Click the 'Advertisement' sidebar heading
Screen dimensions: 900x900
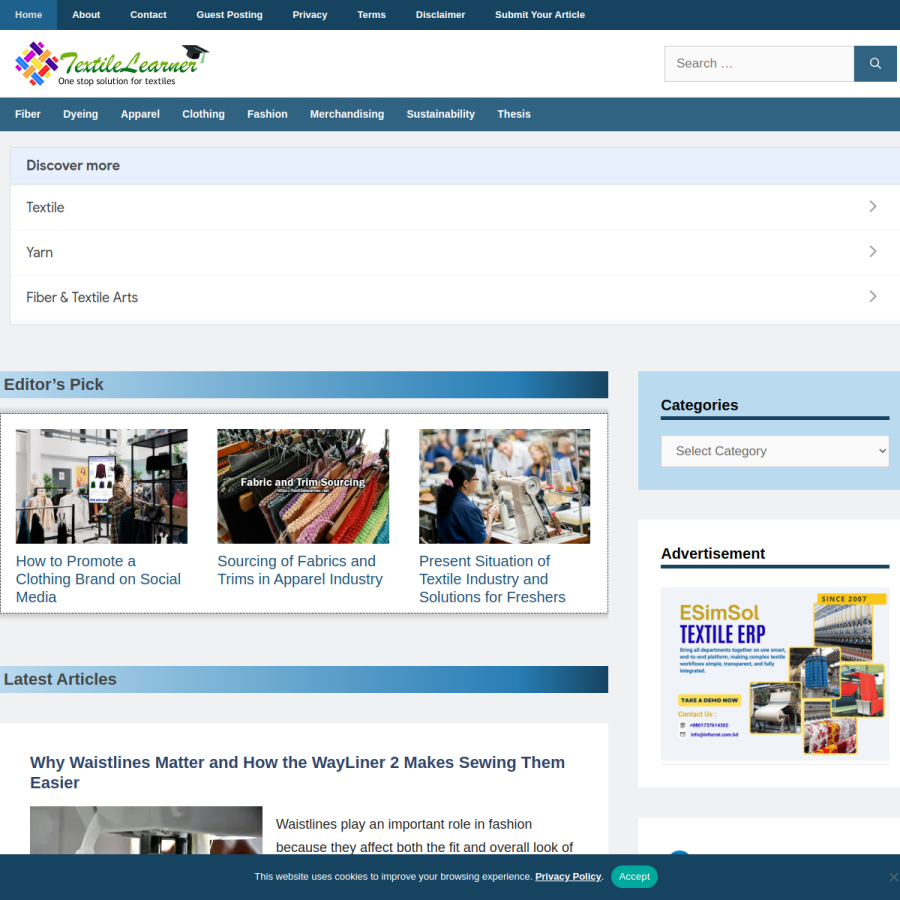713,554
